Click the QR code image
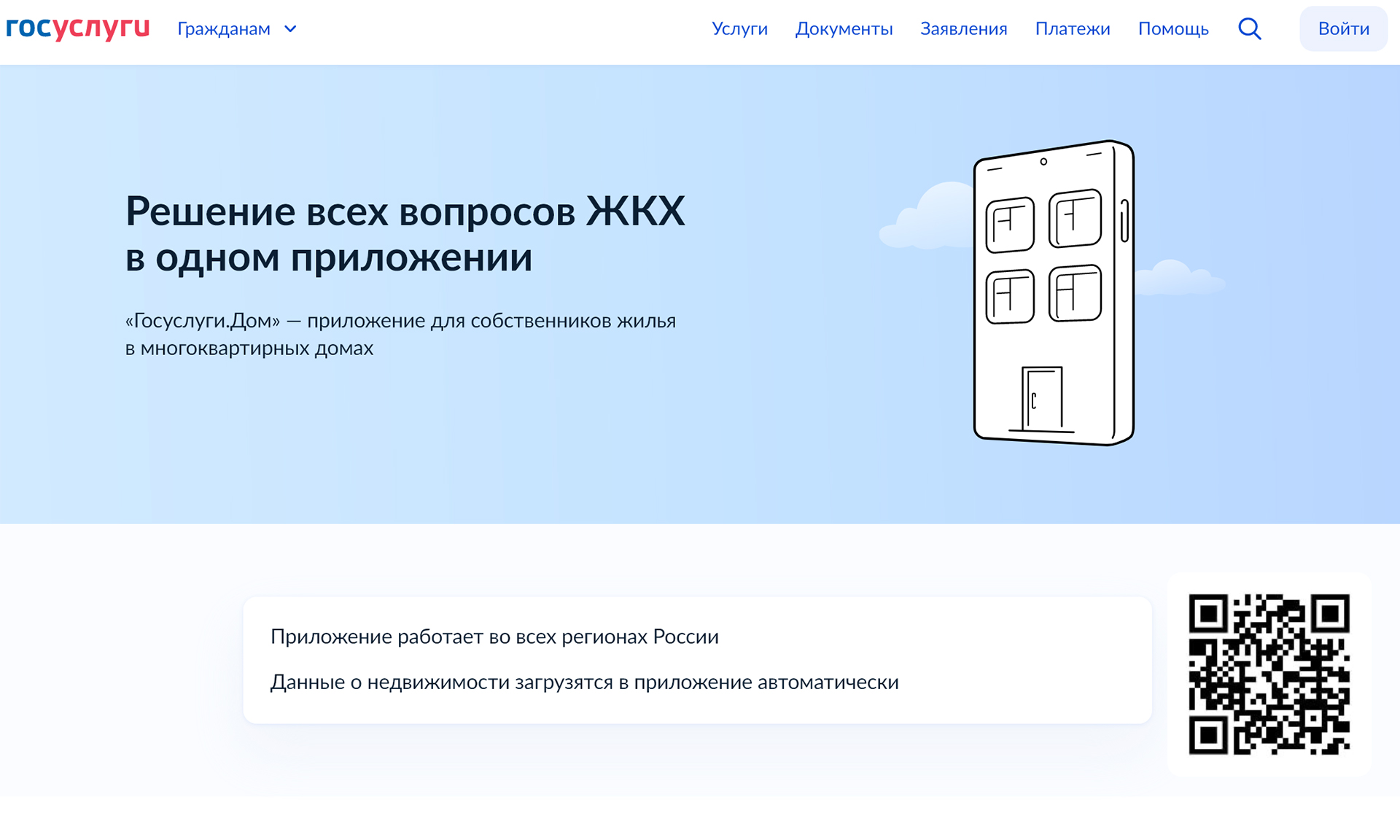1400x840 pixels. click(x=1269, y=674)
